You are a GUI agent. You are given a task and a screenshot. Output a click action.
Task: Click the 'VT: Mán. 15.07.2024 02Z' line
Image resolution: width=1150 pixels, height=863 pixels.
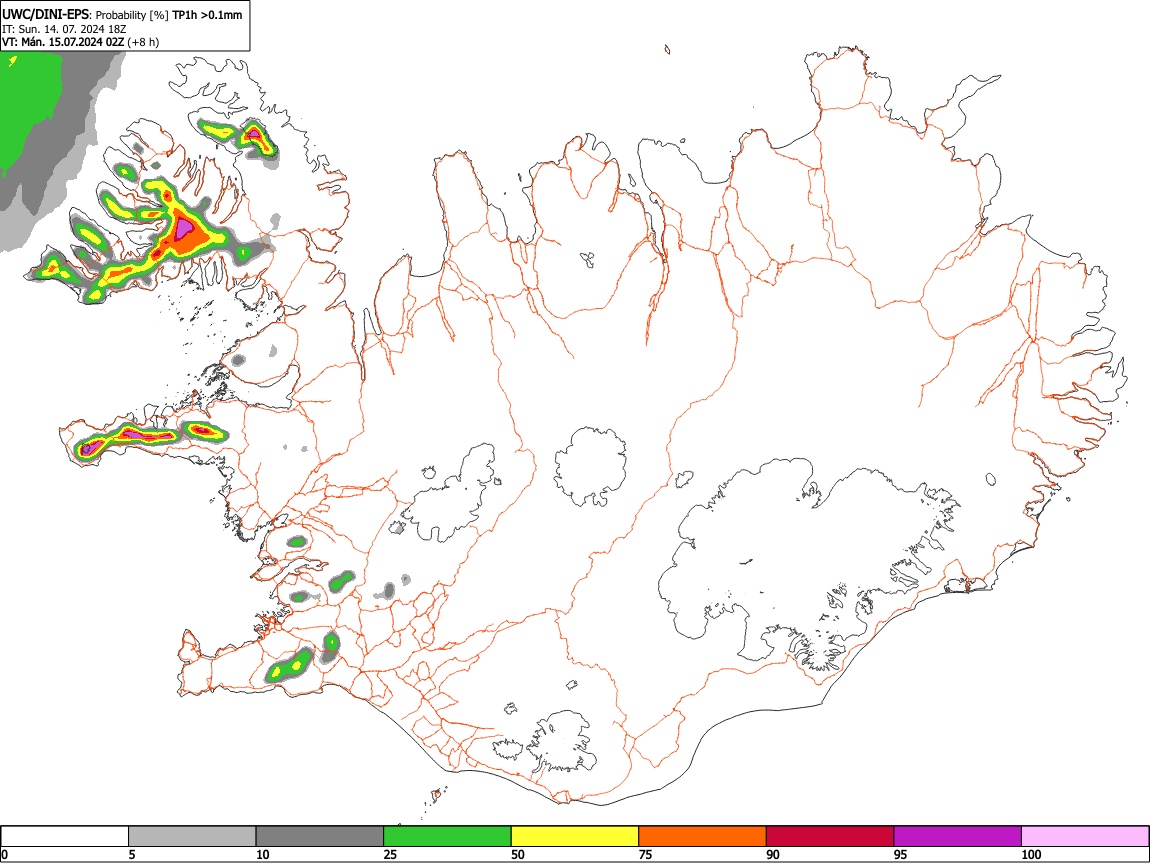[63, 42]
